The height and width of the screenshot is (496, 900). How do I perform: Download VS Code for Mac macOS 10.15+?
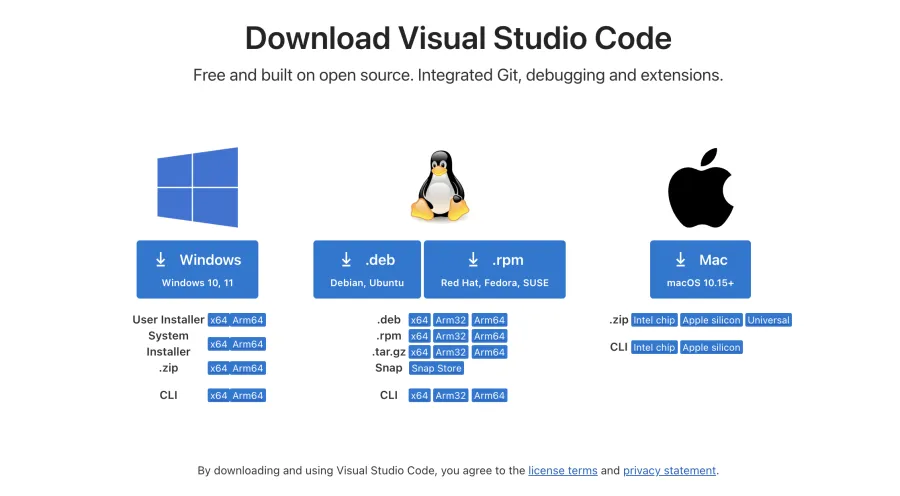coord(700,269)
